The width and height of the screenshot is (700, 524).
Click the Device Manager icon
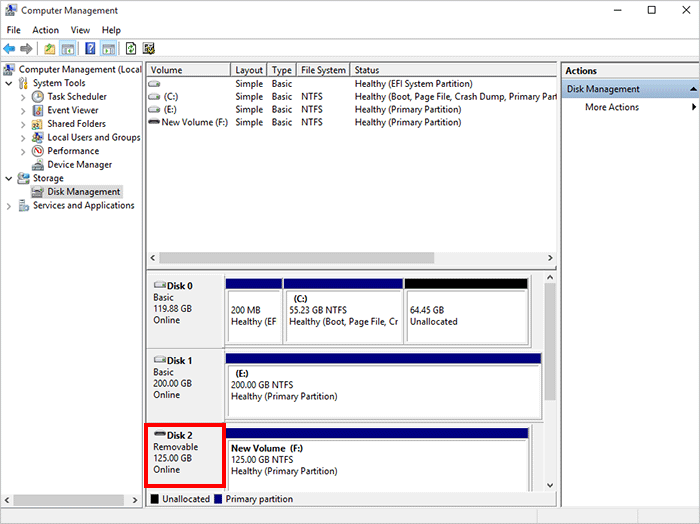[38, 165]
